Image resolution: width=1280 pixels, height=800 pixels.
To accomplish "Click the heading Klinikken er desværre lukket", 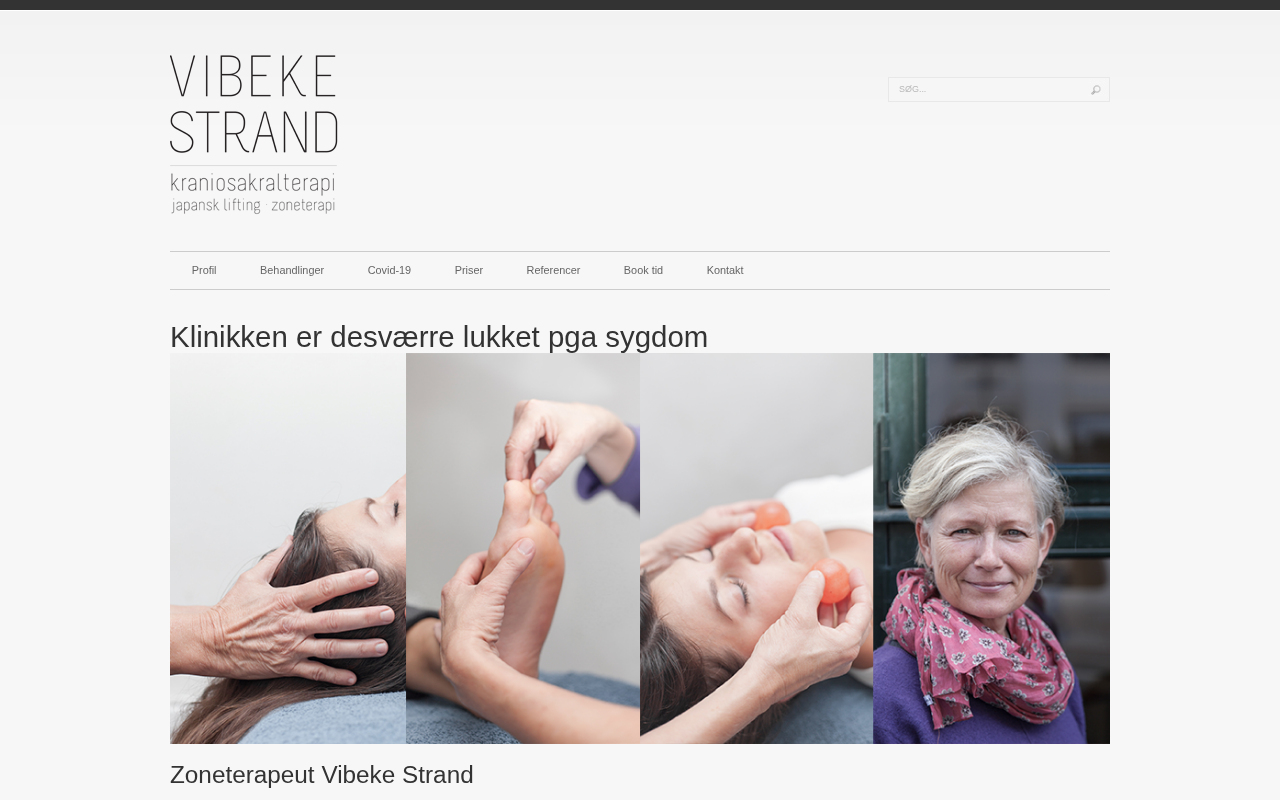I will pyautogui.click(x=439, y=337).
